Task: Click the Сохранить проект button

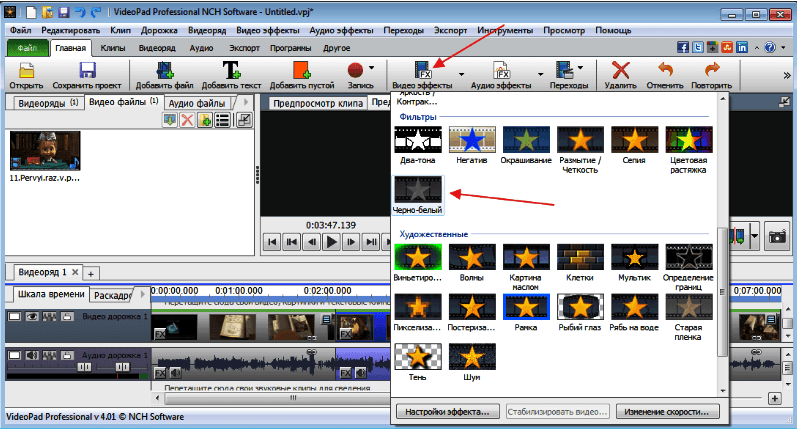Action: 87,75
